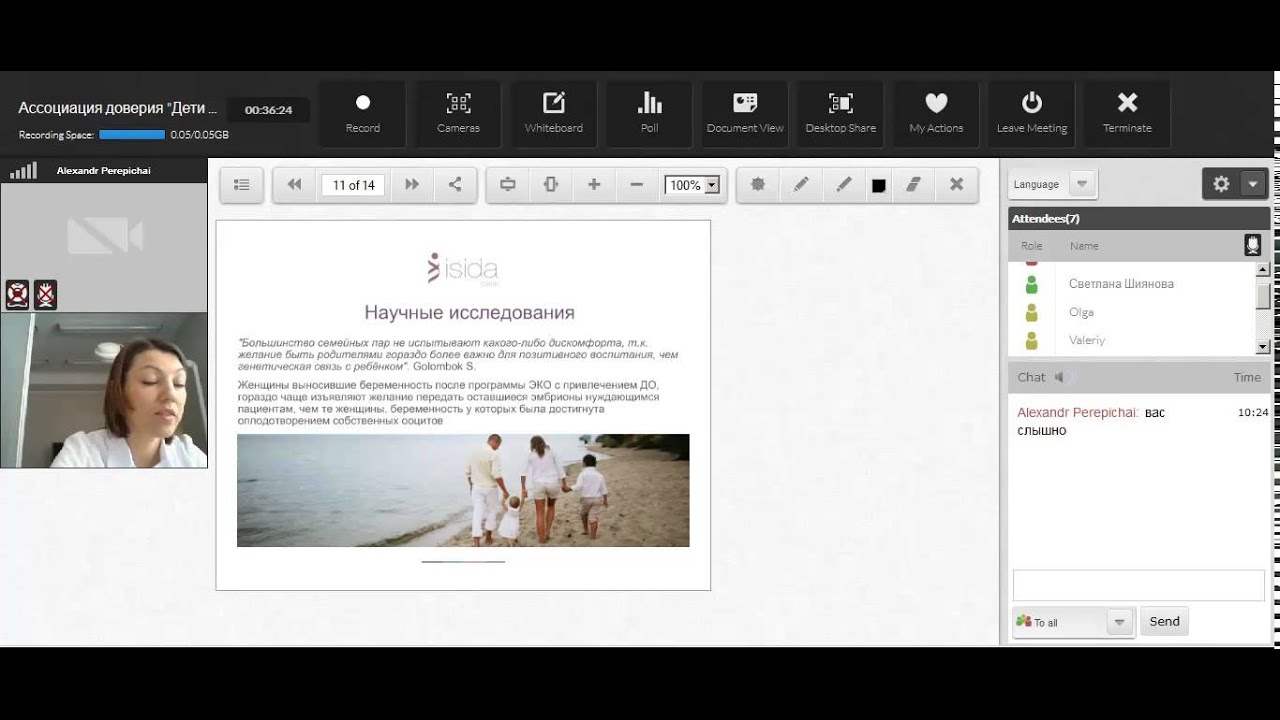Screen dimensions: 1280x720
Task: Open the 100% zoom dropdown
Action: pos(693,185)
